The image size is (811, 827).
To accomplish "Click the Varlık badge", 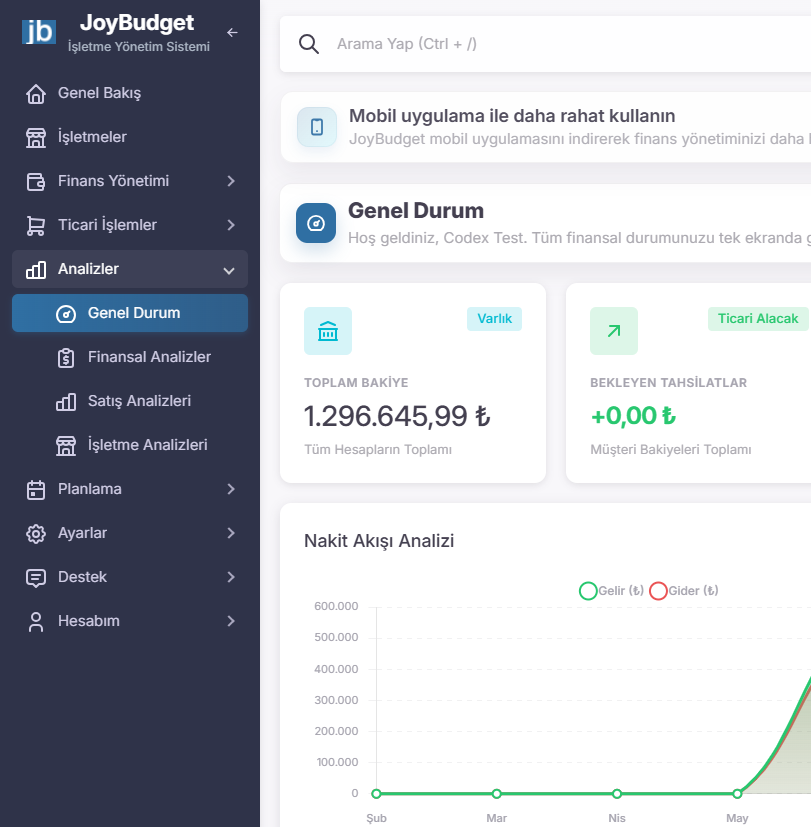I will 494,319.
